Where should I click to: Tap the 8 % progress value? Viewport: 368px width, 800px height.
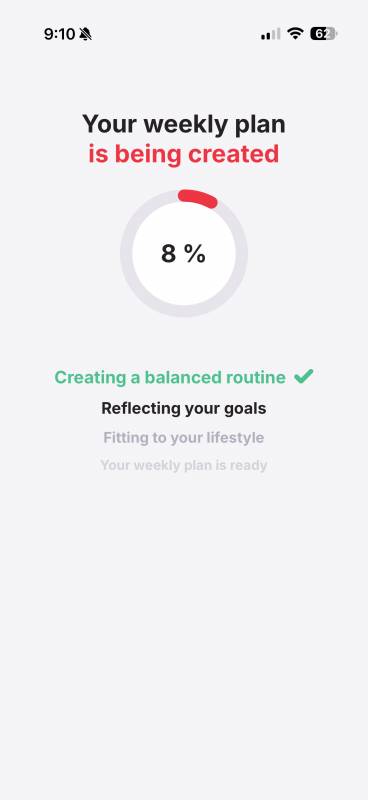(x=184, y=254)
